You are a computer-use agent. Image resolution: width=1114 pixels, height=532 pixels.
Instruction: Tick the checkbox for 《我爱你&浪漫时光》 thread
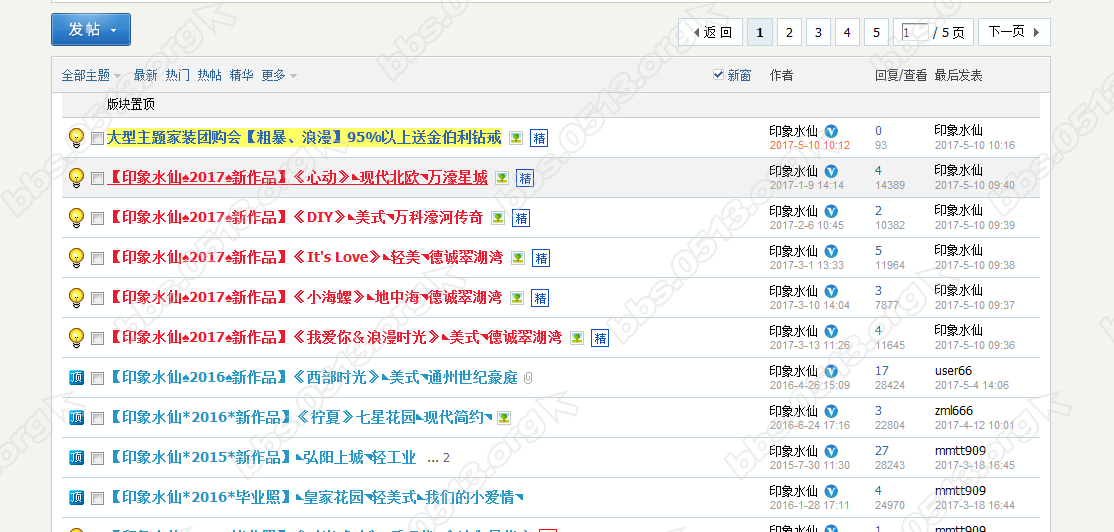[97, 338]
